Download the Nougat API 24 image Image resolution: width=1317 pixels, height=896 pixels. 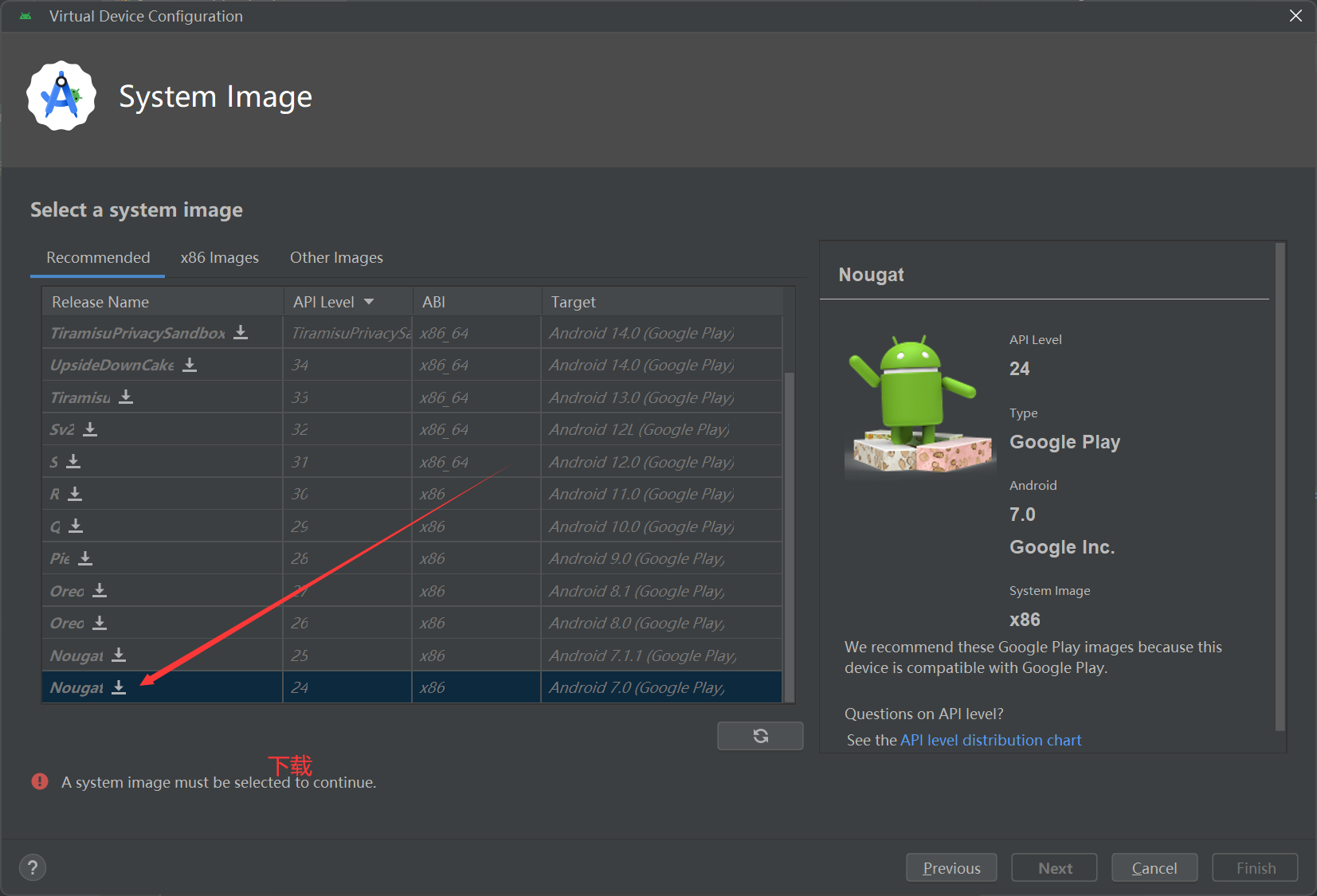pyautogui.click(x=119, y=687)
